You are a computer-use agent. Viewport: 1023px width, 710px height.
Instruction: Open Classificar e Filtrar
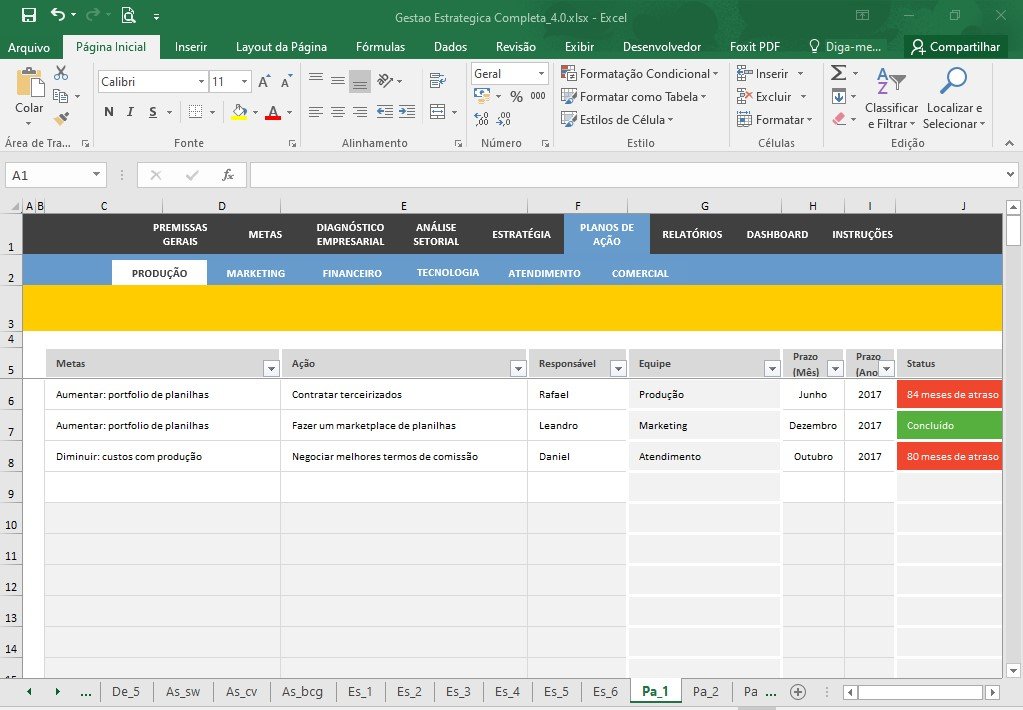click(891, 98)
